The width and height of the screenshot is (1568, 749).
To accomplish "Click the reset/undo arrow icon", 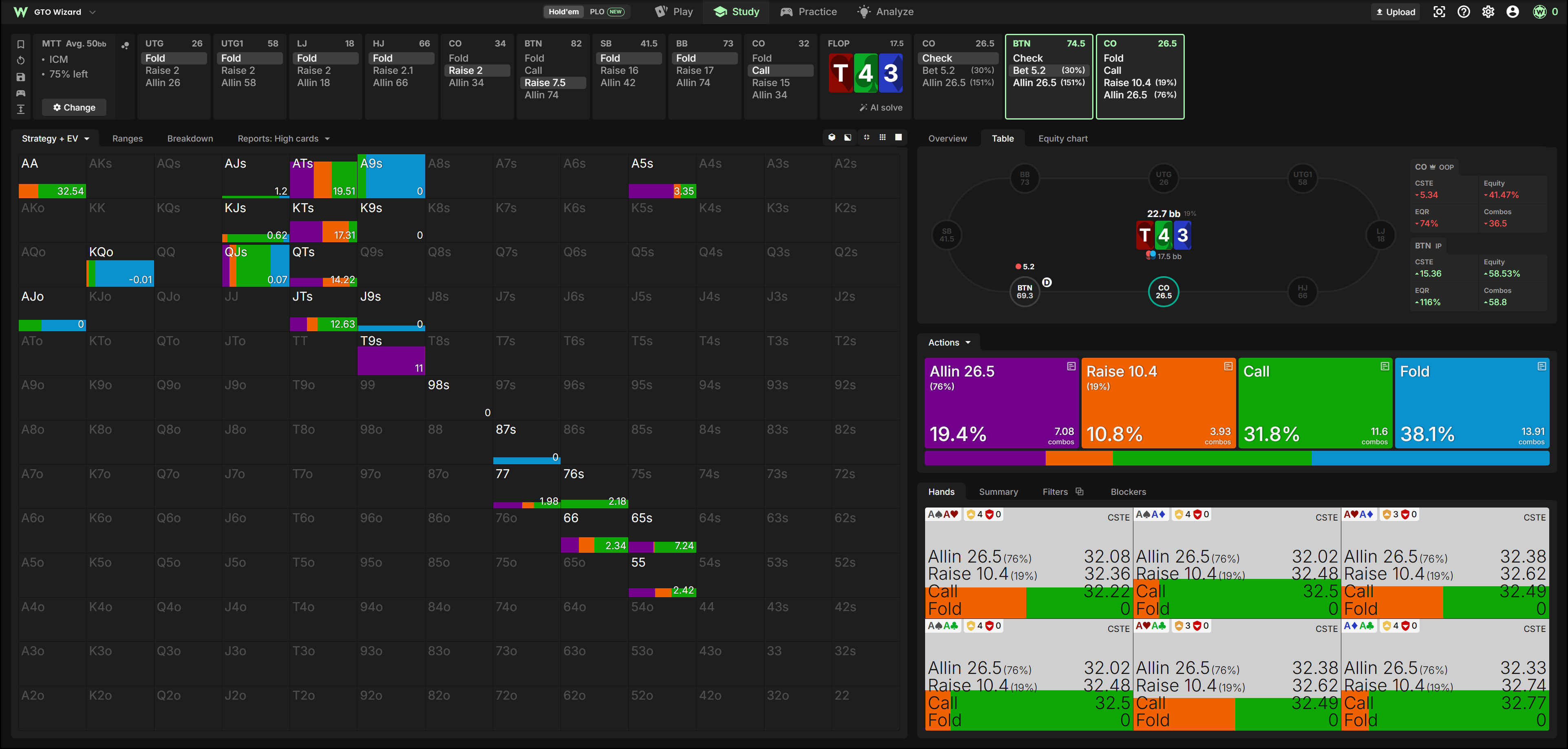I will click(x=21, y=60).
